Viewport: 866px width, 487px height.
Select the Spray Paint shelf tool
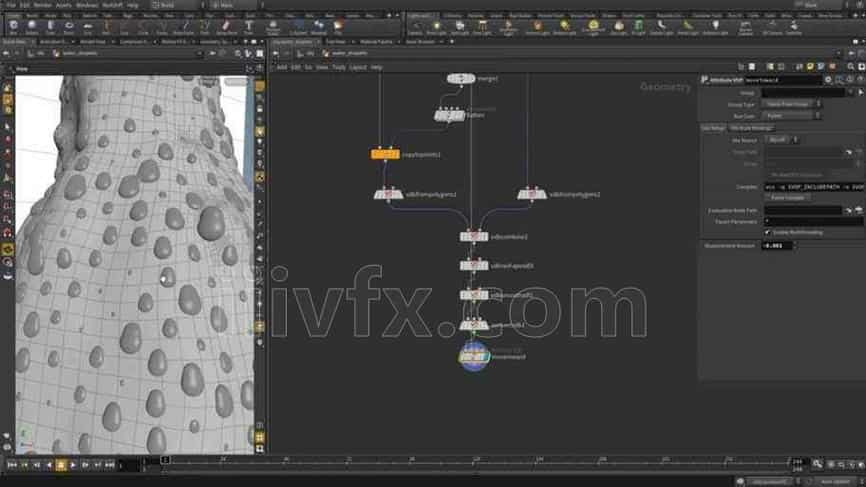225,27
